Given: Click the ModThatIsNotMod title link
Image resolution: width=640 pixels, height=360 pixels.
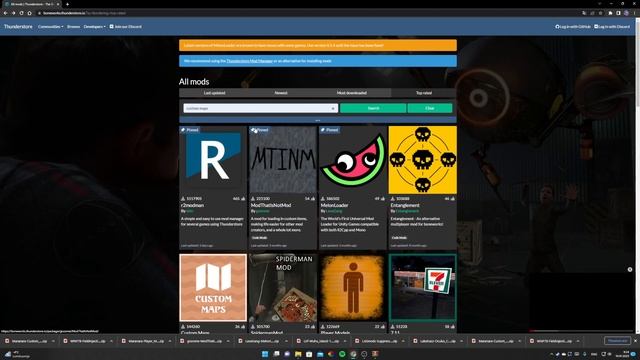Looking at the screenshot, I should point(271,205).
